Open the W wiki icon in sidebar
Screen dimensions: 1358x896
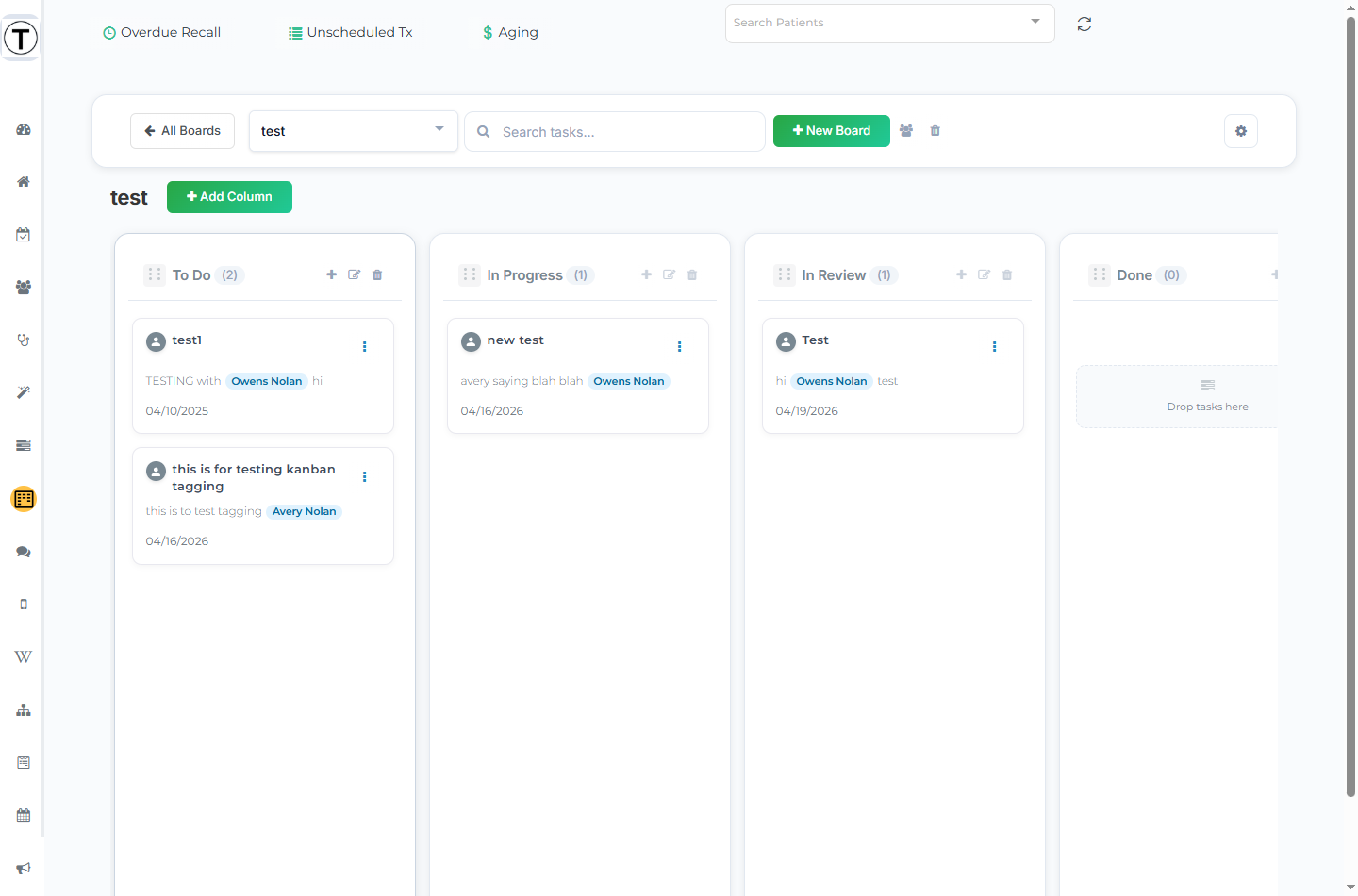(x=24, y=657)
